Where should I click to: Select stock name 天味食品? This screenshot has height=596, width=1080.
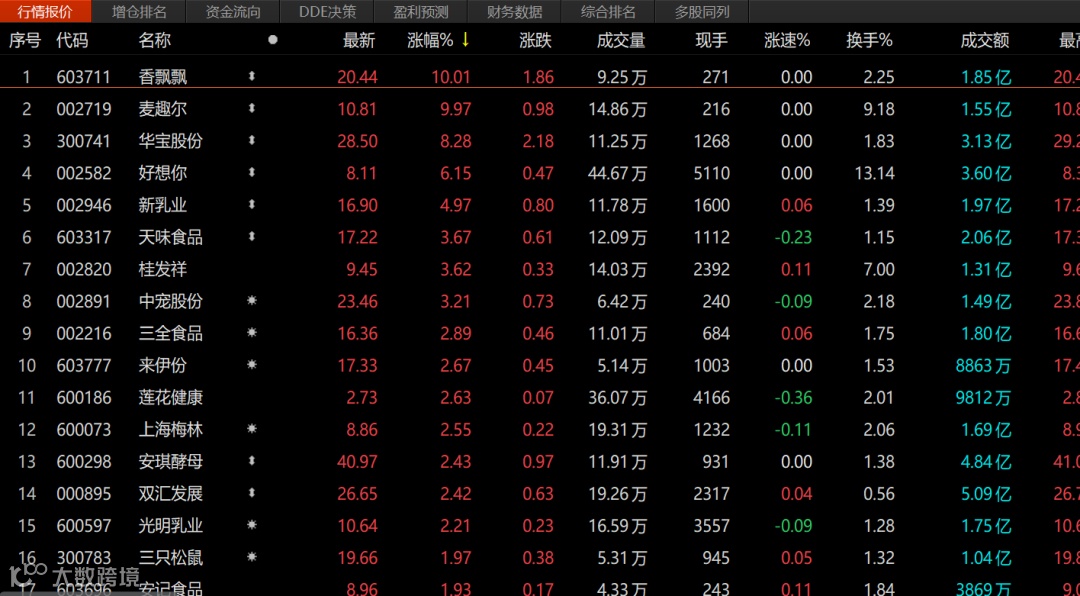(171, 238)
